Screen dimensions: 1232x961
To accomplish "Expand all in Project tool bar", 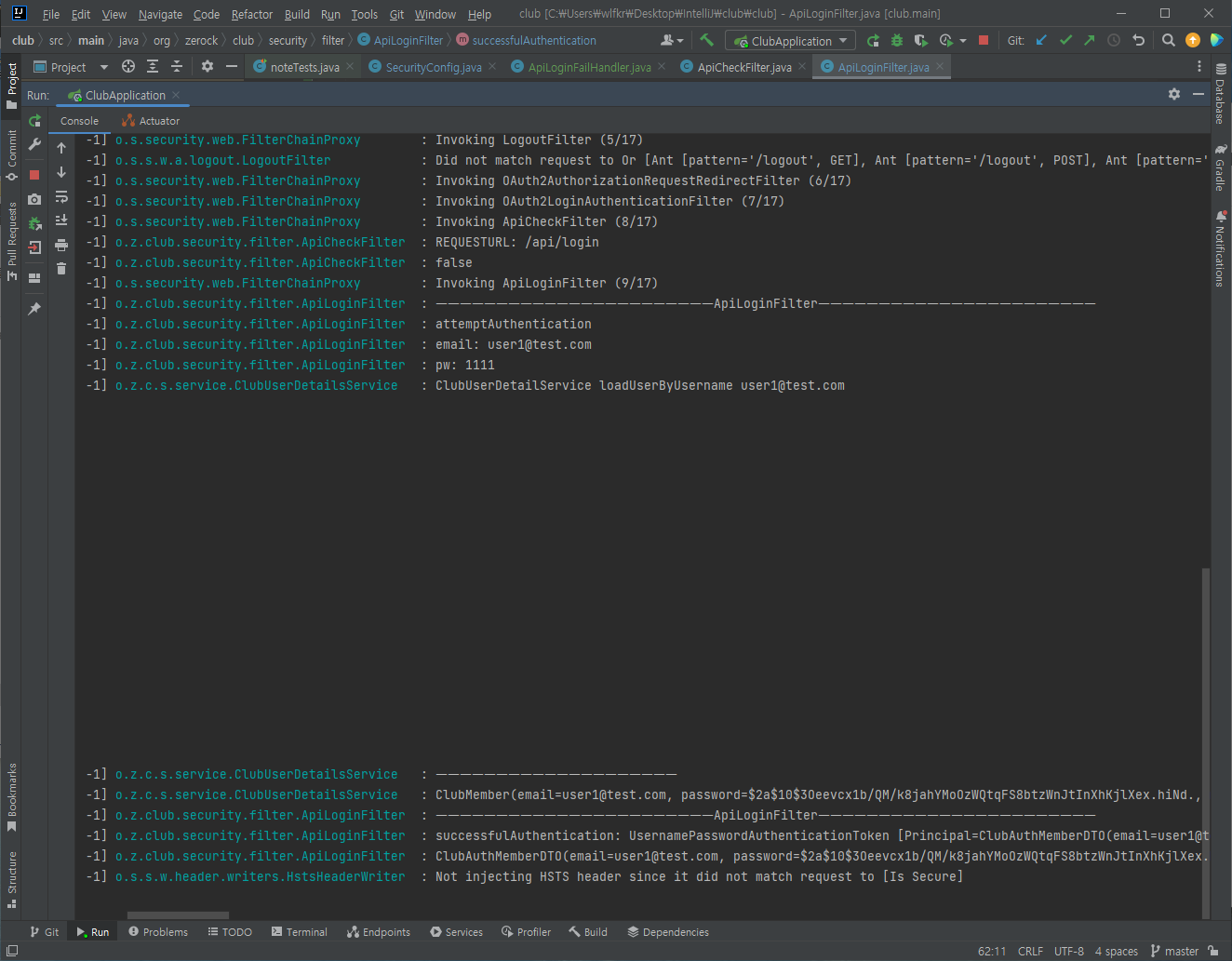I will coord(153,66).
